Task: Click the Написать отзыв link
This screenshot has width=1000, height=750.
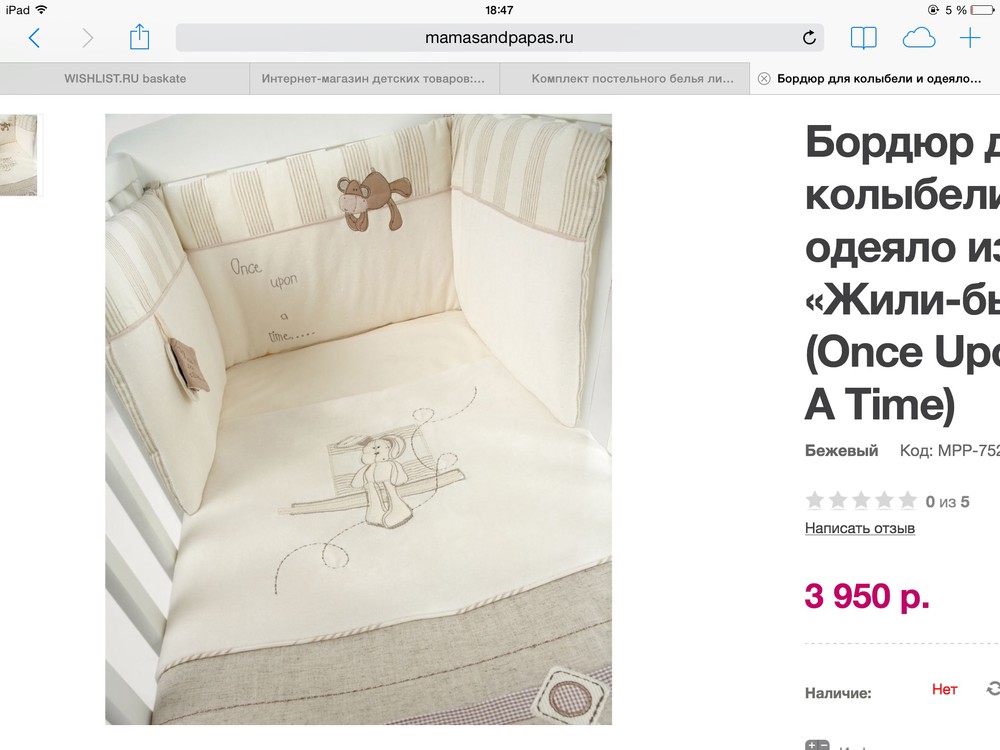Action: [860, 528]
